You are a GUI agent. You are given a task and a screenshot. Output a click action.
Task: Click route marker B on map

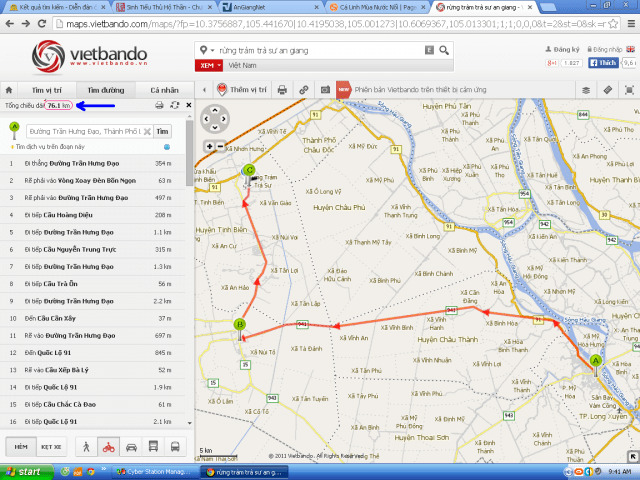tap(240, 328)
